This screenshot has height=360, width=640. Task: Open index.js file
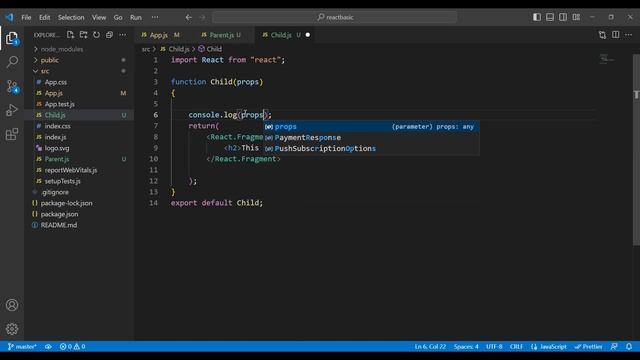coord(56,137)
